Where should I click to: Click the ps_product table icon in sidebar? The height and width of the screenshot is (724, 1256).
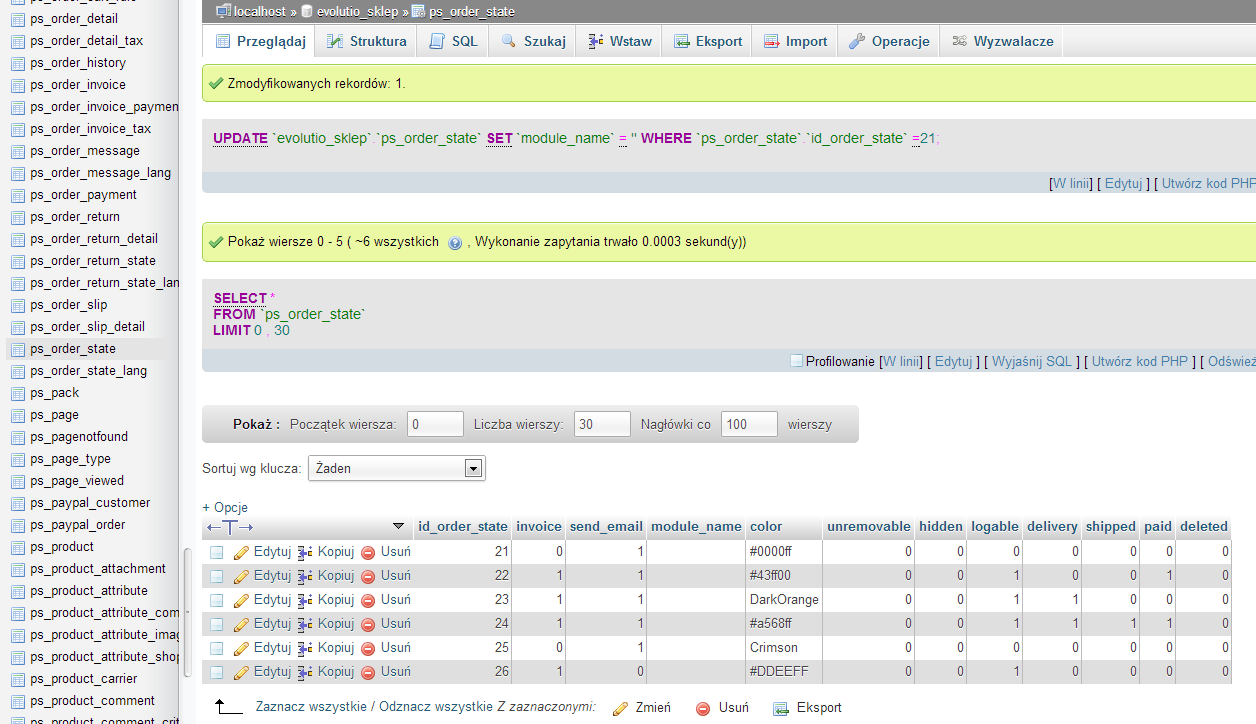coord(17,547)
